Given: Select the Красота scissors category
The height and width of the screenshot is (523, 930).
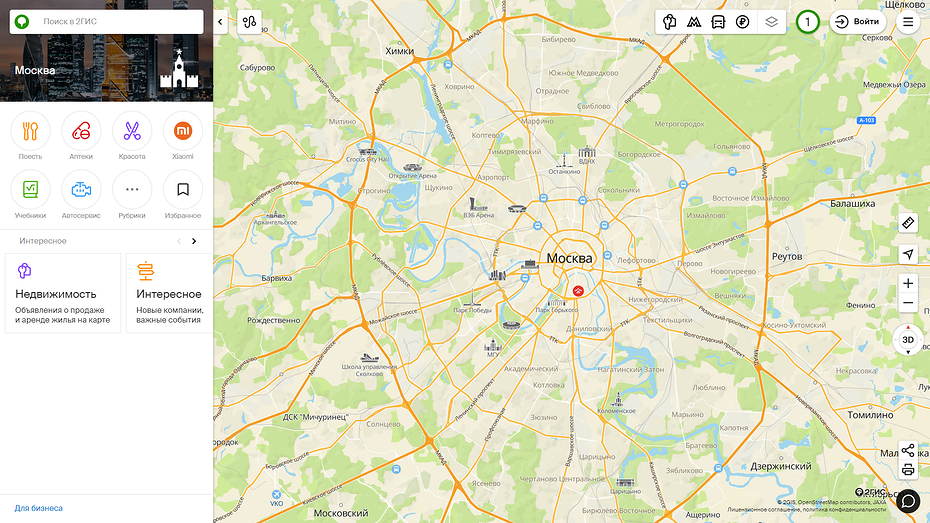Looking at the screenshot, I should click(132, 131).
